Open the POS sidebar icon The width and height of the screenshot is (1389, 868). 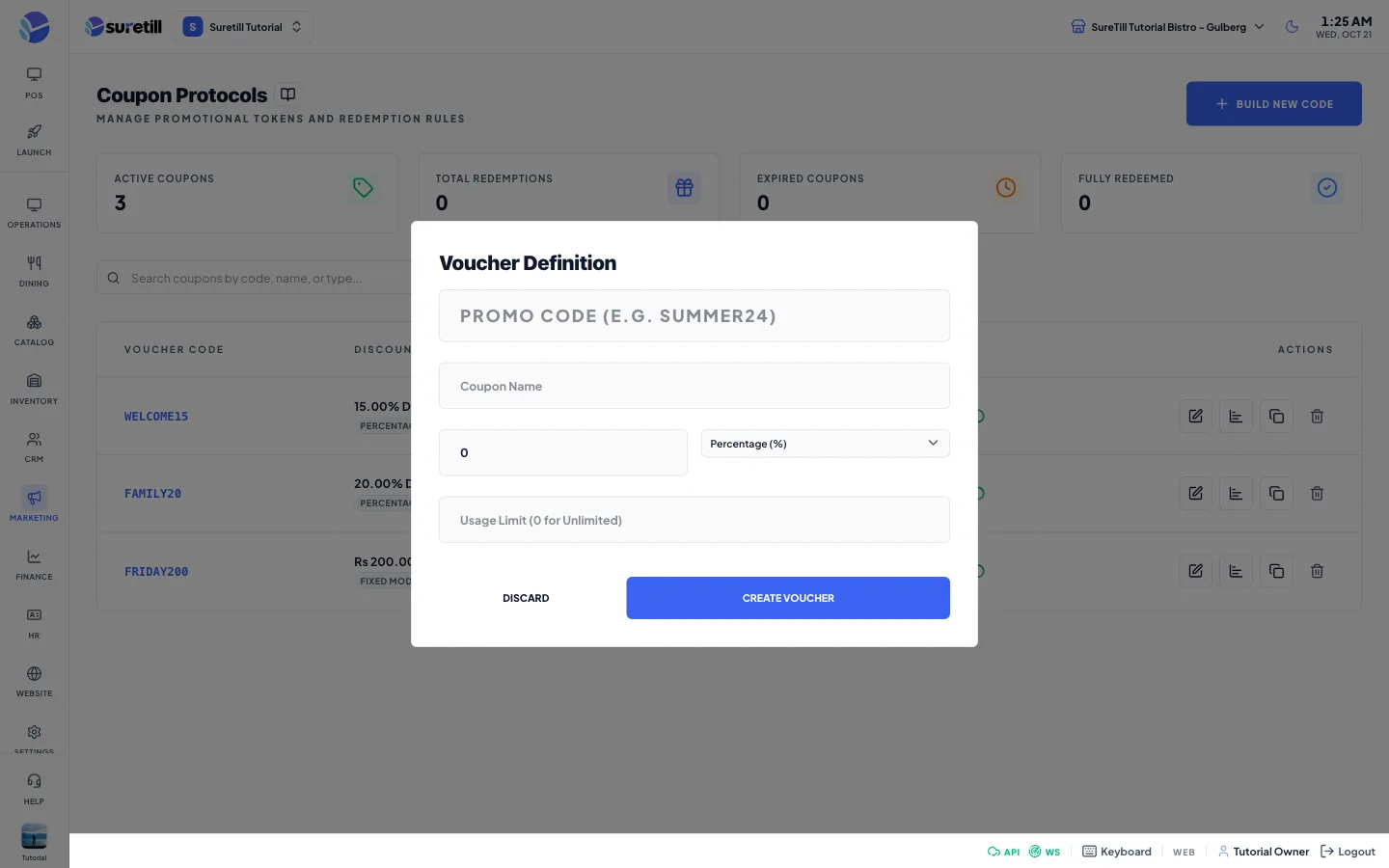point(34,83)
